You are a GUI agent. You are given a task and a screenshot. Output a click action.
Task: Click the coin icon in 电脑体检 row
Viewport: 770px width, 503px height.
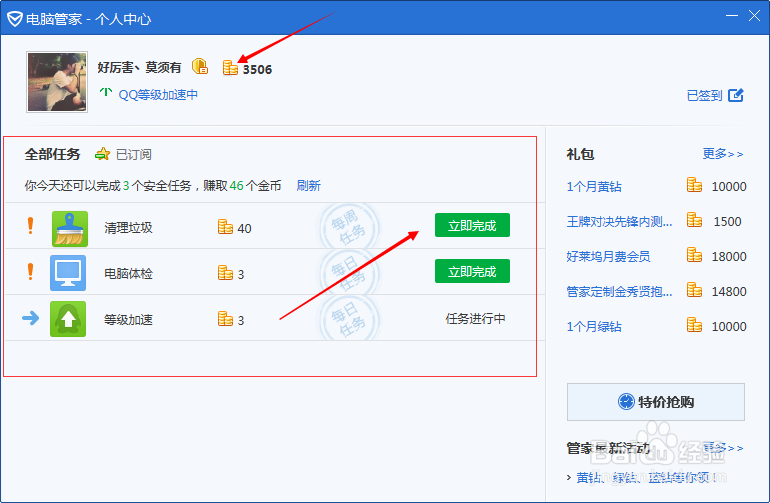(225, 272)
